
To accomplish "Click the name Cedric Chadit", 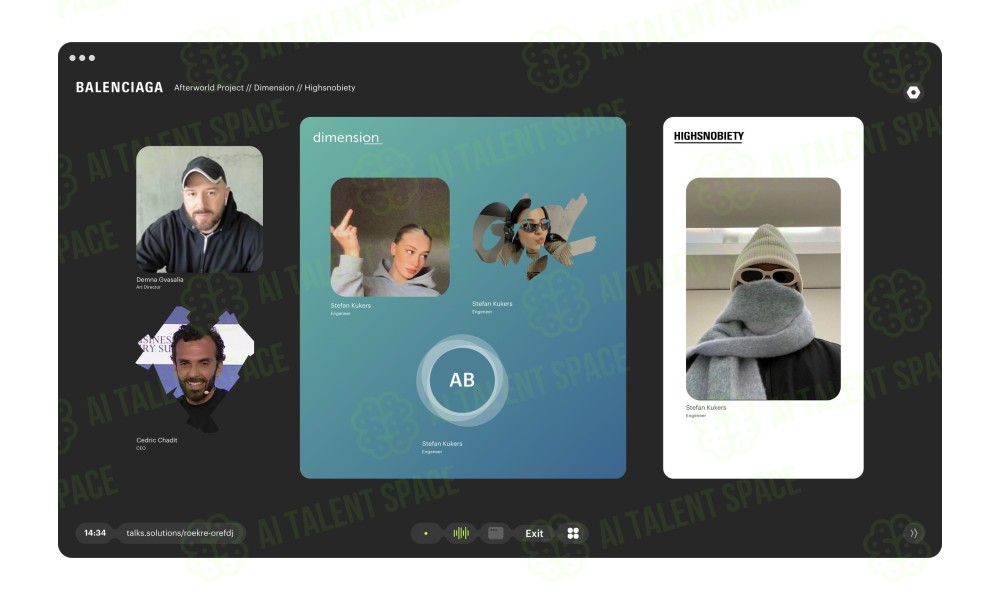I will (156, 440).
